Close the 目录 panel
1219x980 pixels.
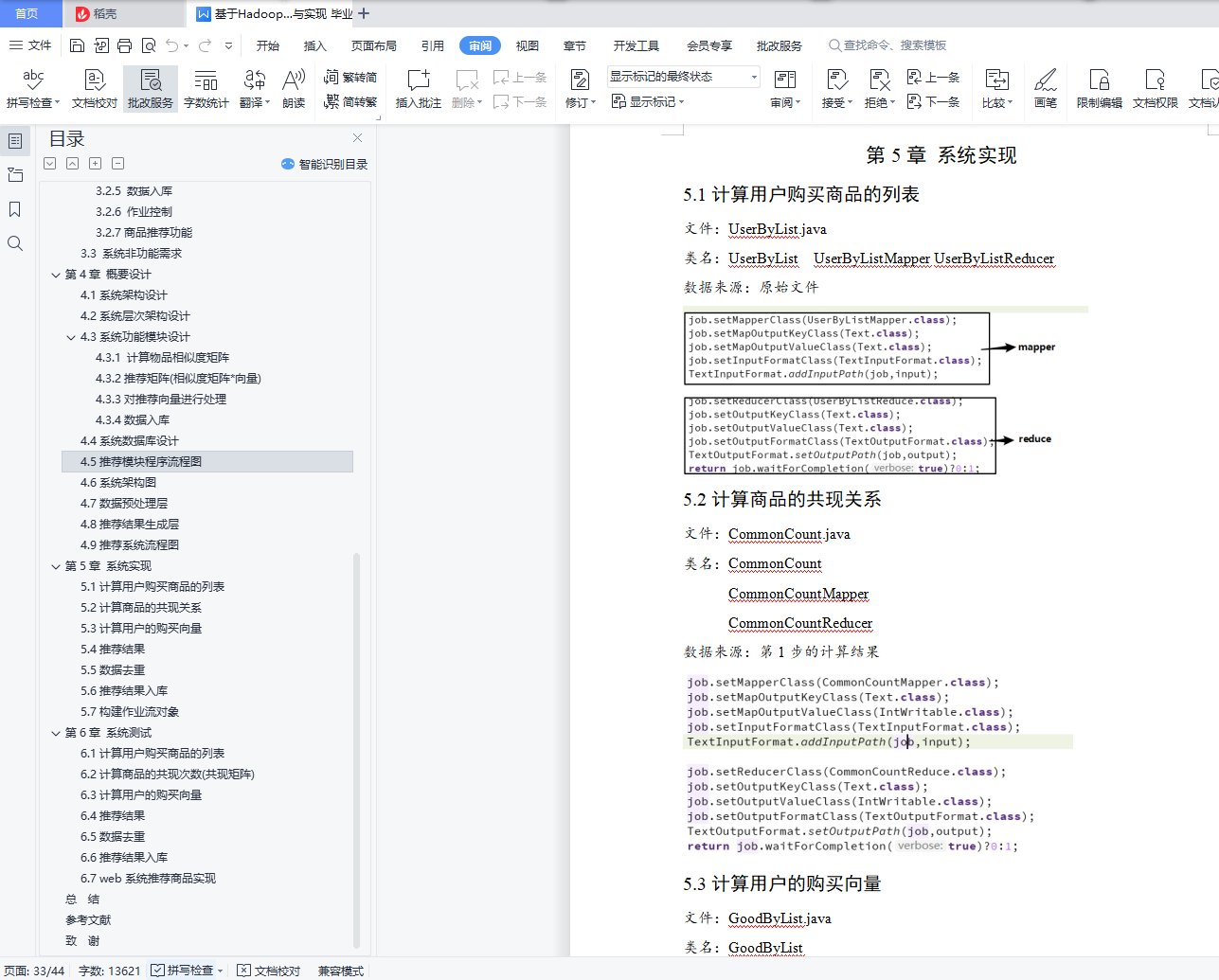coord(357,137)
